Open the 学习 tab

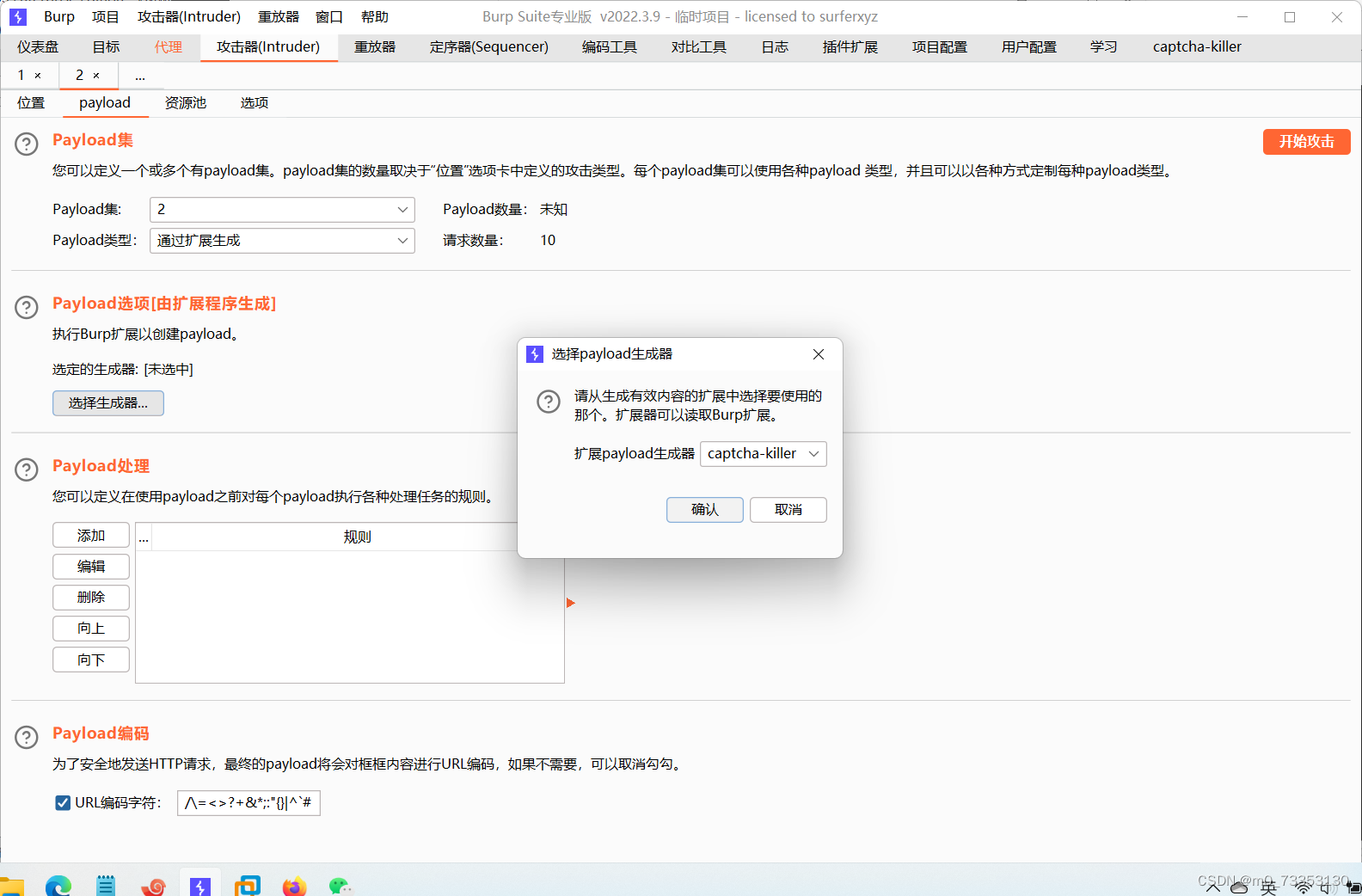click(1104, 47)
